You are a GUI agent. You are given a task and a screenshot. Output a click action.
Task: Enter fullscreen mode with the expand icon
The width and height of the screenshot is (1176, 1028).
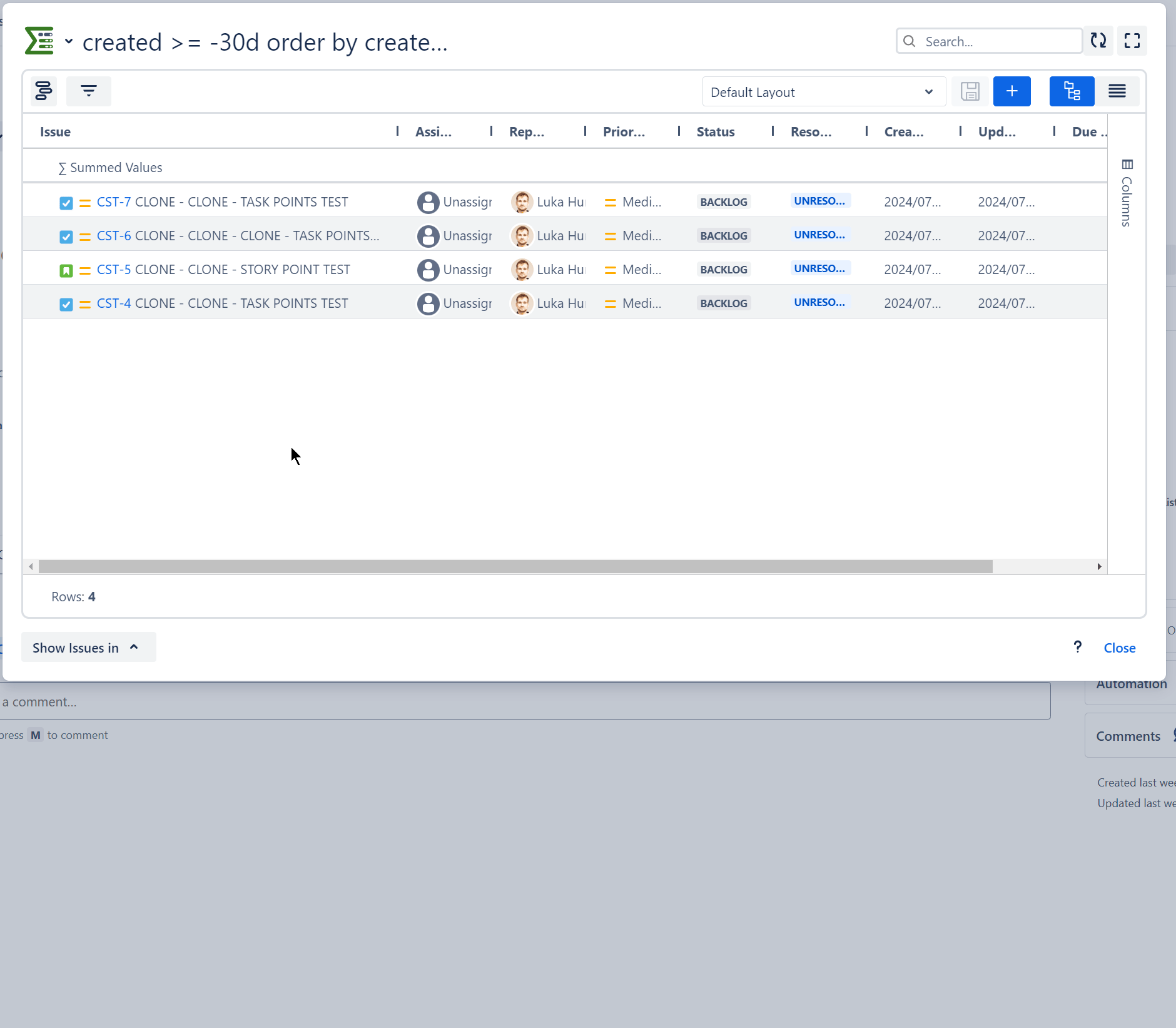coord(1132,41)
